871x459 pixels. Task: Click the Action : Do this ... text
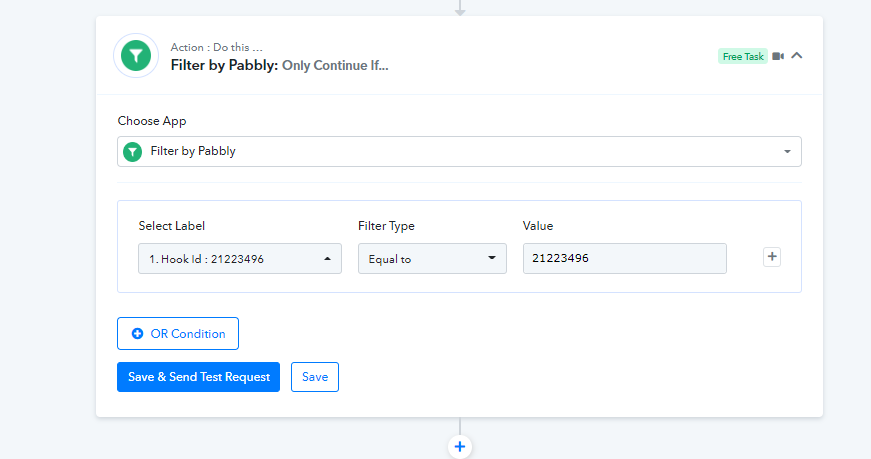[x=217, y=47]
